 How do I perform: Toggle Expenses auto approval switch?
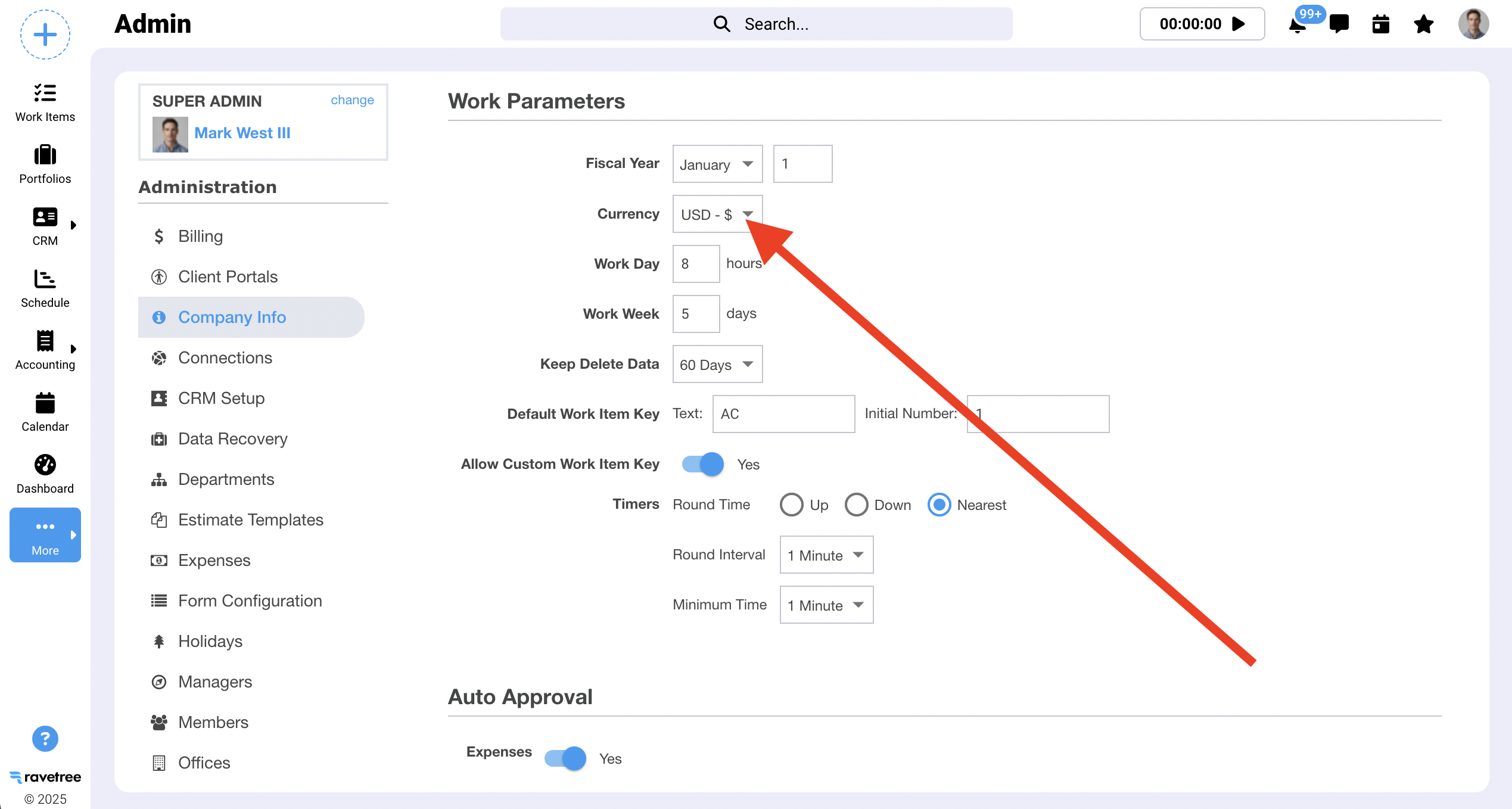565,758
